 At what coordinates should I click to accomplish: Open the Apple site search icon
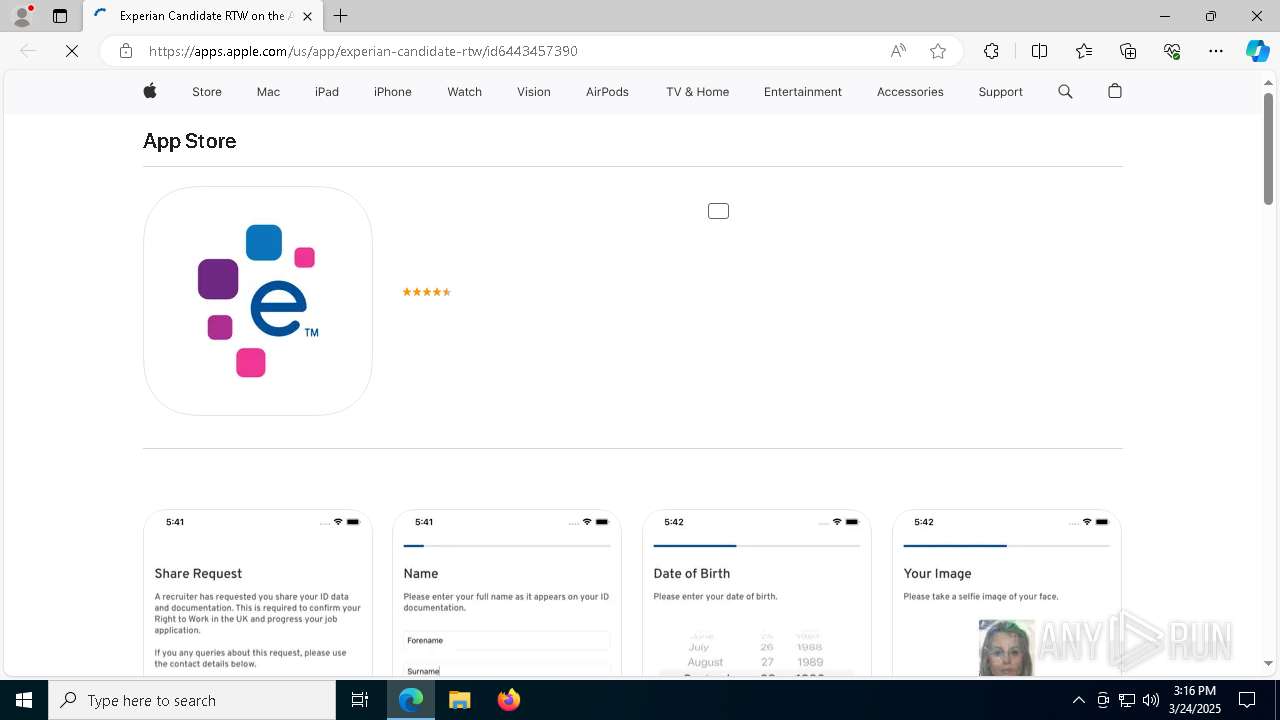click(x=1065, y=91)
